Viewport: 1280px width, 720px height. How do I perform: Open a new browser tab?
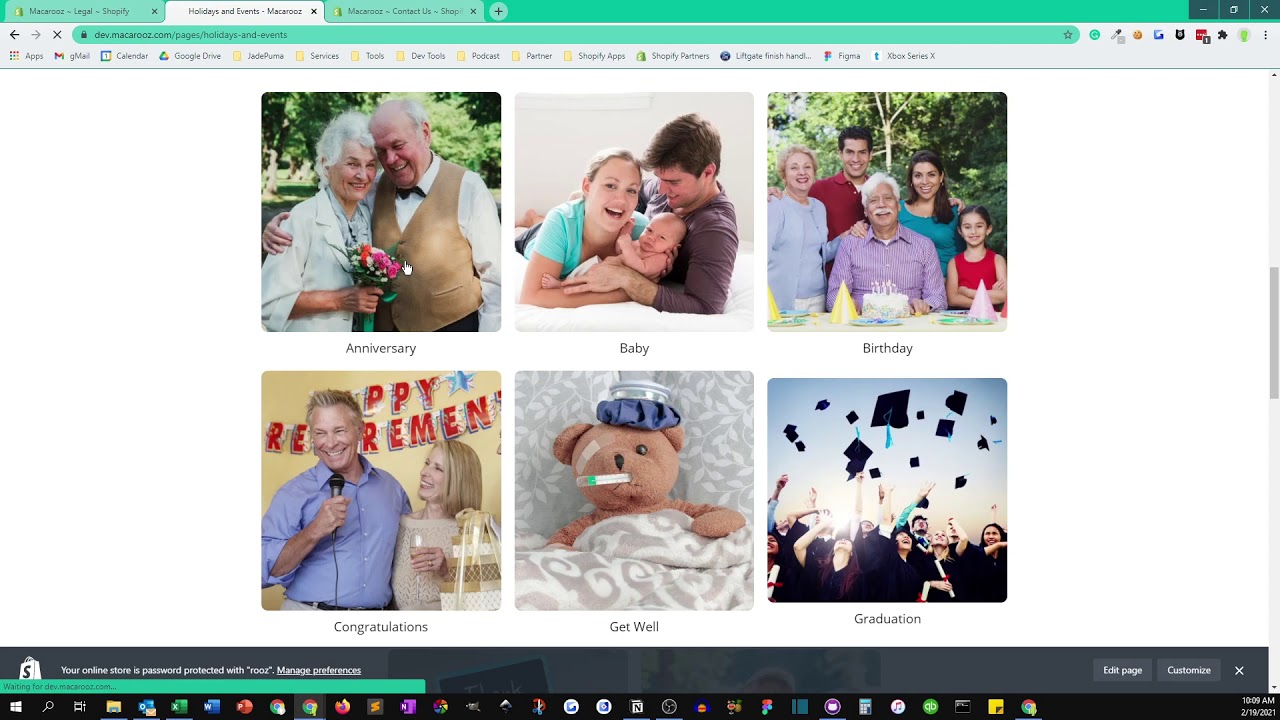tap(498, 11)
